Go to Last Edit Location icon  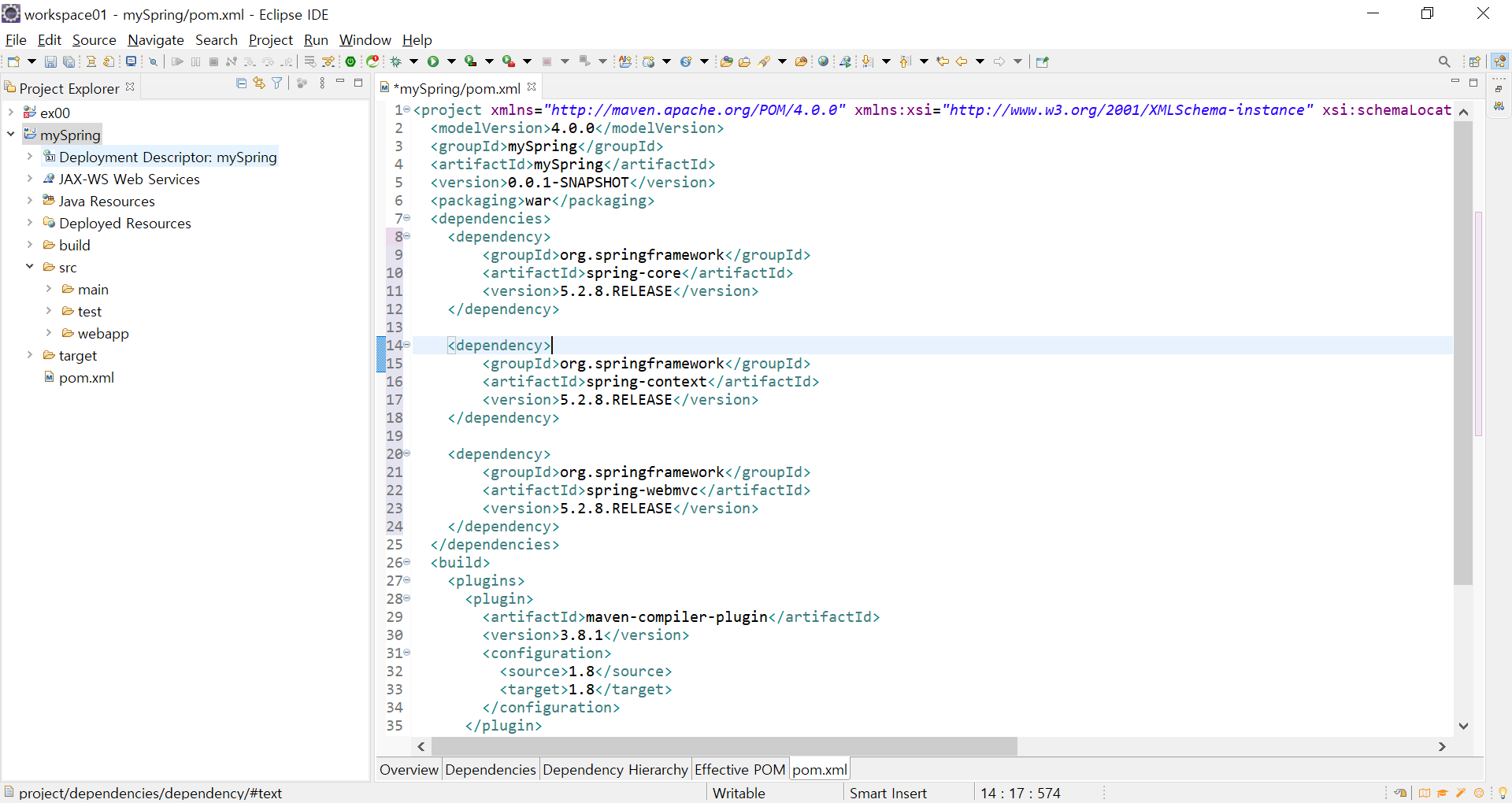[x=943, y=61]
